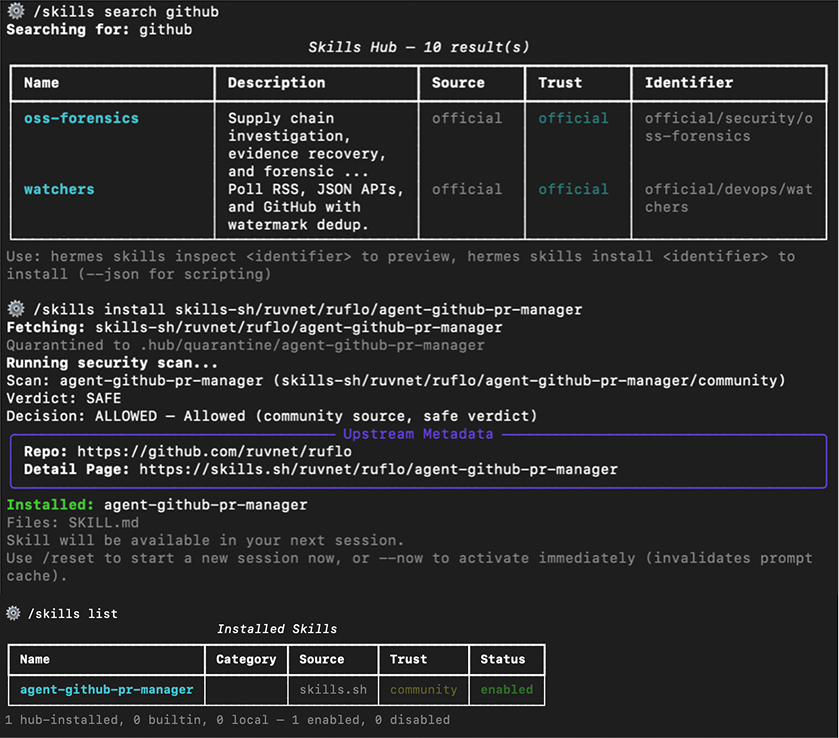Click the 'Trust' header in Skills Hub table
Screen dimensions: 839x738
(560, 83)
